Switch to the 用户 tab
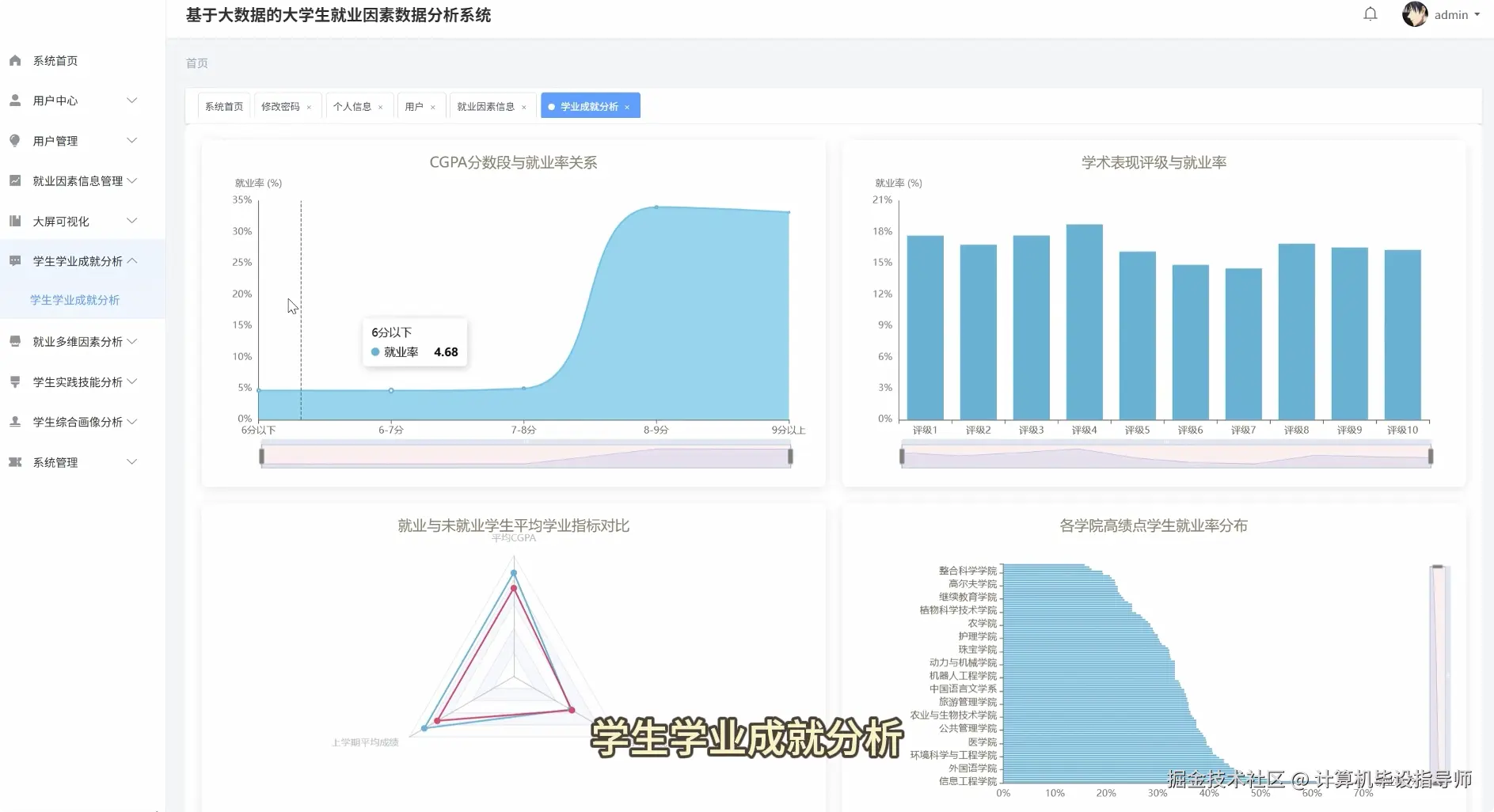Screen dimensions: 1494x812 [414, 106]
